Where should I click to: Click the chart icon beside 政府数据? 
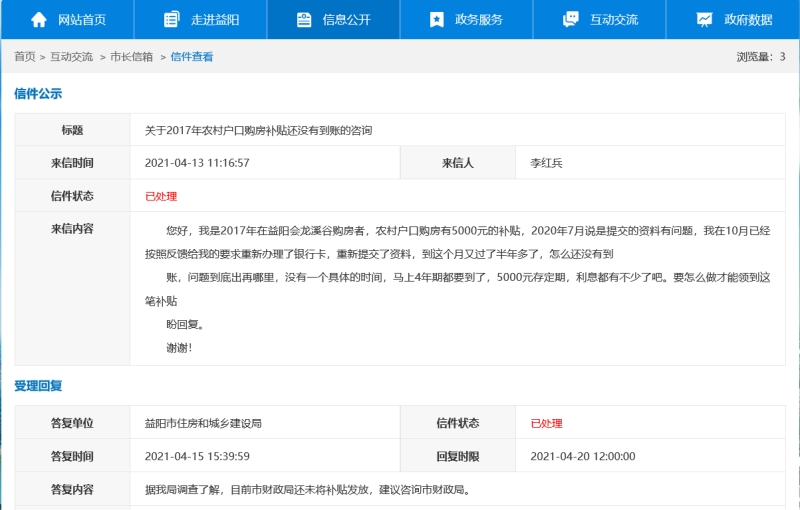pos(704,19)
